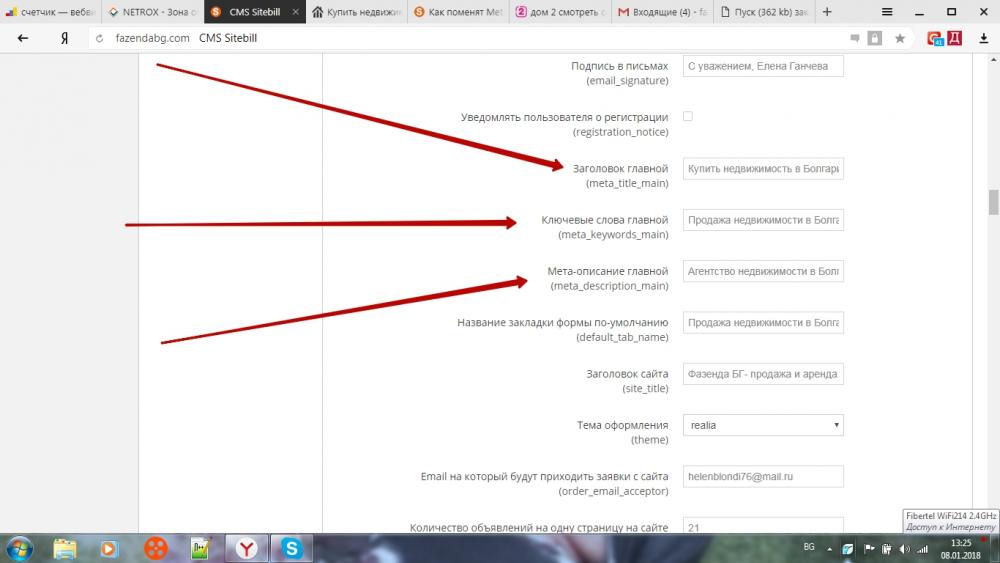Viewport: 1000px width, 563px height.
Task: Click the 'Email на который будут приходить' label
Action: [x=545, y=477]
